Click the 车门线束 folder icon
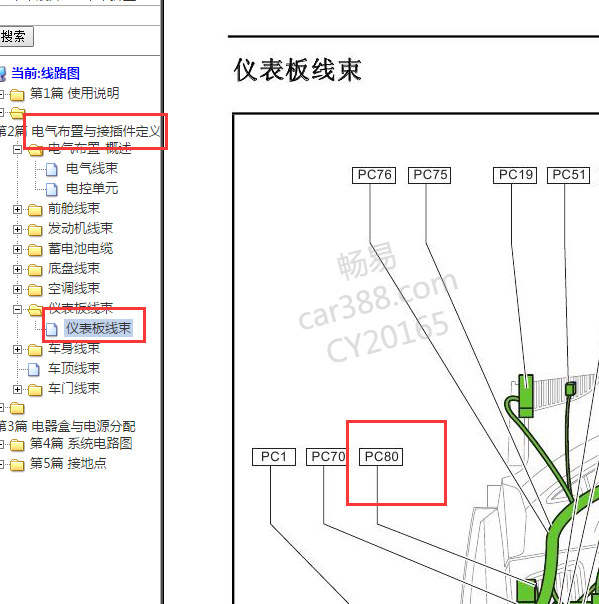Viewport: 599px width, 604px height. point(35,390)
